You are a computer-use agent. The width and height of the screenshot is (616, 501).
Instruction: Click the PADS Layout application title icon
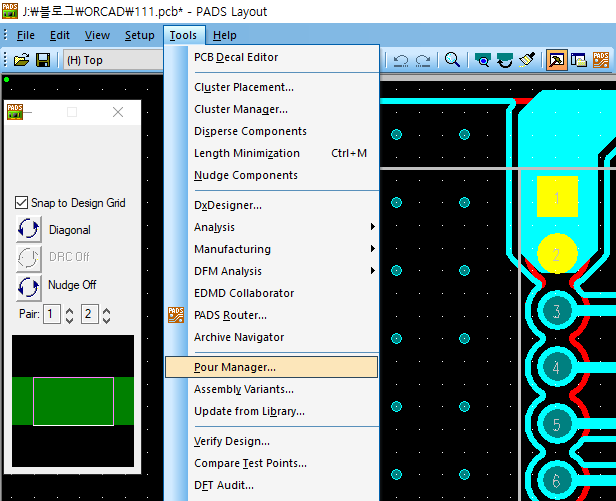10,11
